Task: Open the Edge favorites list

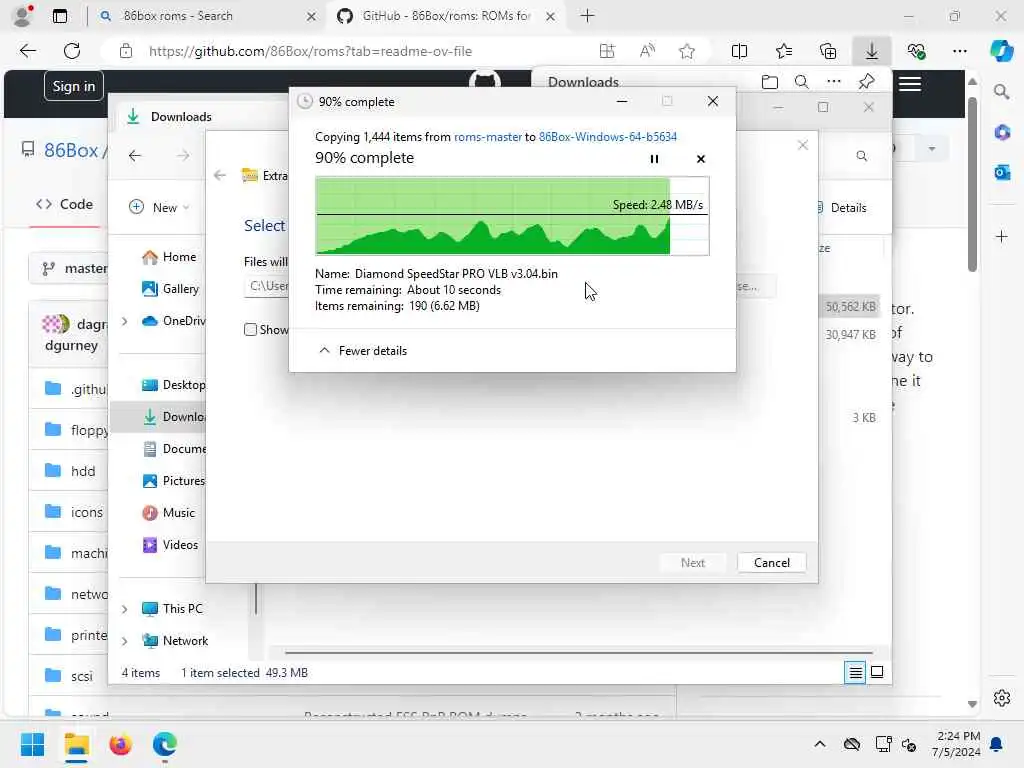Action: [x=784, y=51]
